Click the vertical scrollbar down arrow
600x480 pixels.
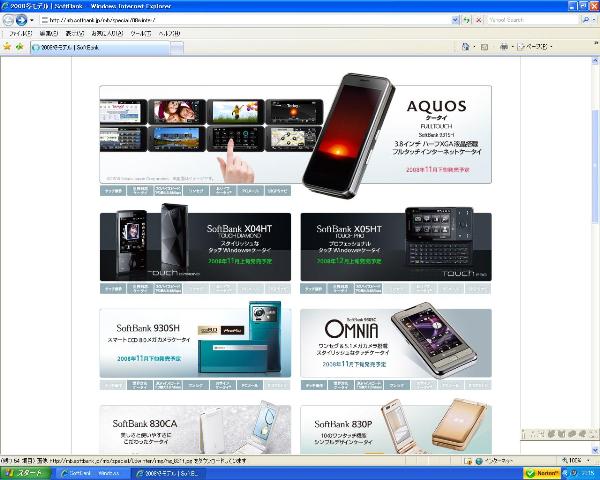tap(595, 449)
